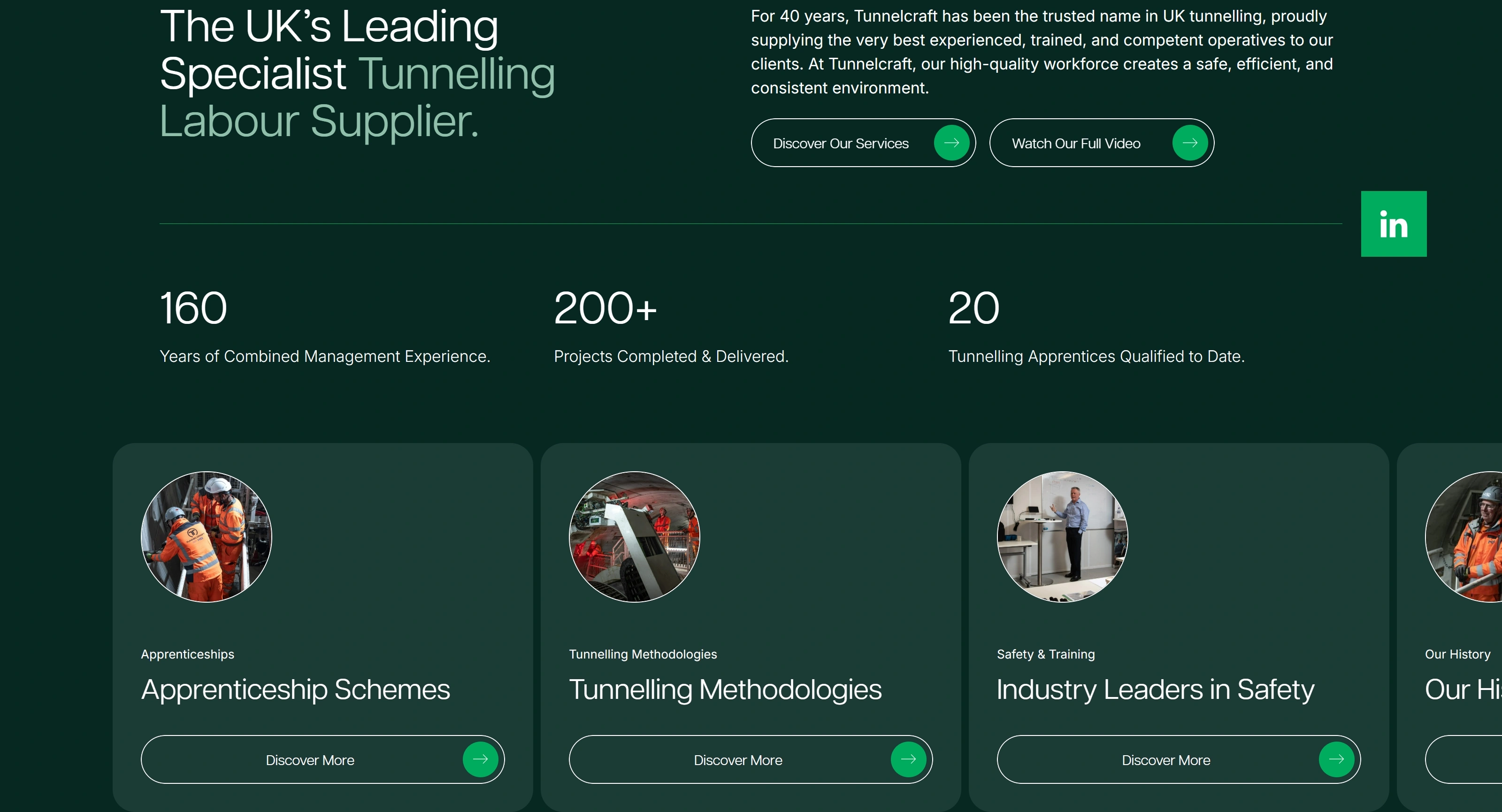
Task: Select the Tunnelling Methodologies card title
Action: tap(725, 689)
